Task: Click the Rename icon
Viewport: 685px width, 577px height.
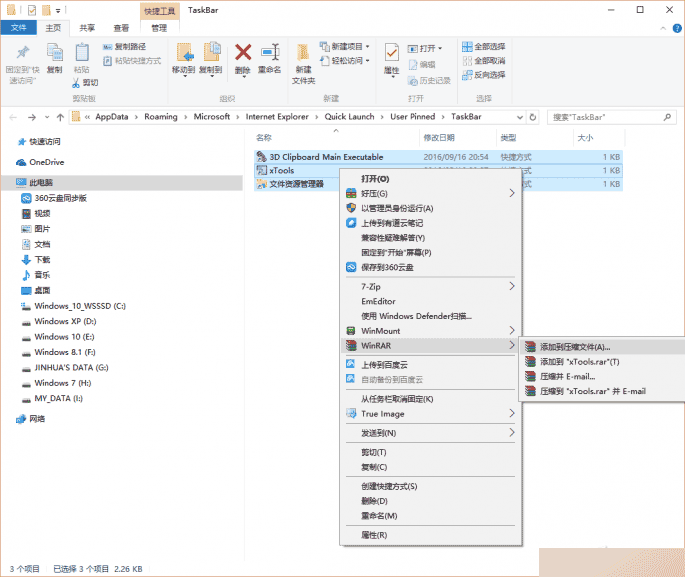Action: [x=270, y=52]
